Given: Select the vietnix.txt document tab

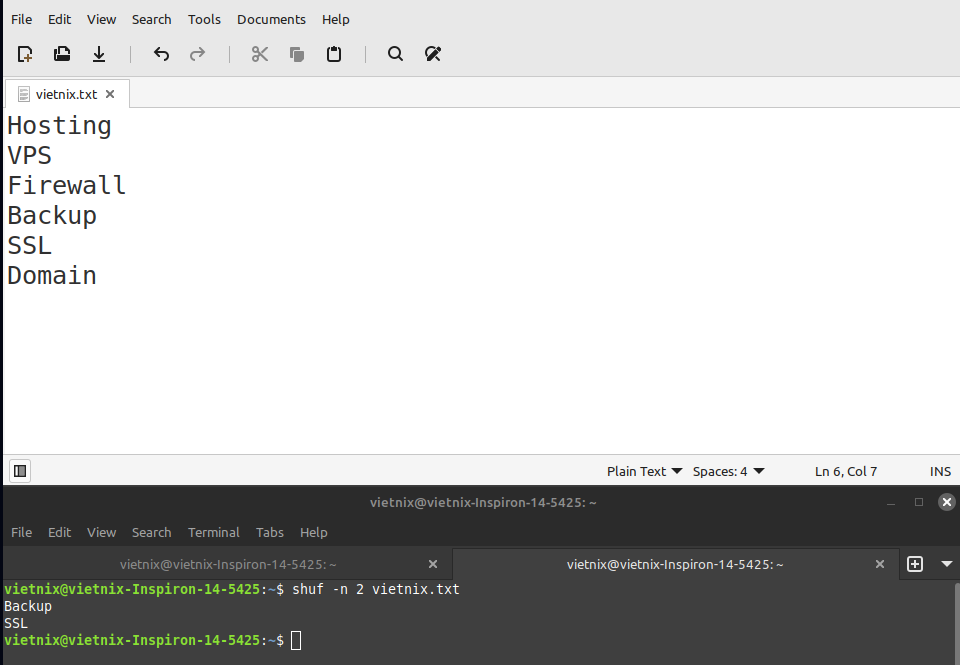Looking at the screenshot, I should tap(66, 94).
